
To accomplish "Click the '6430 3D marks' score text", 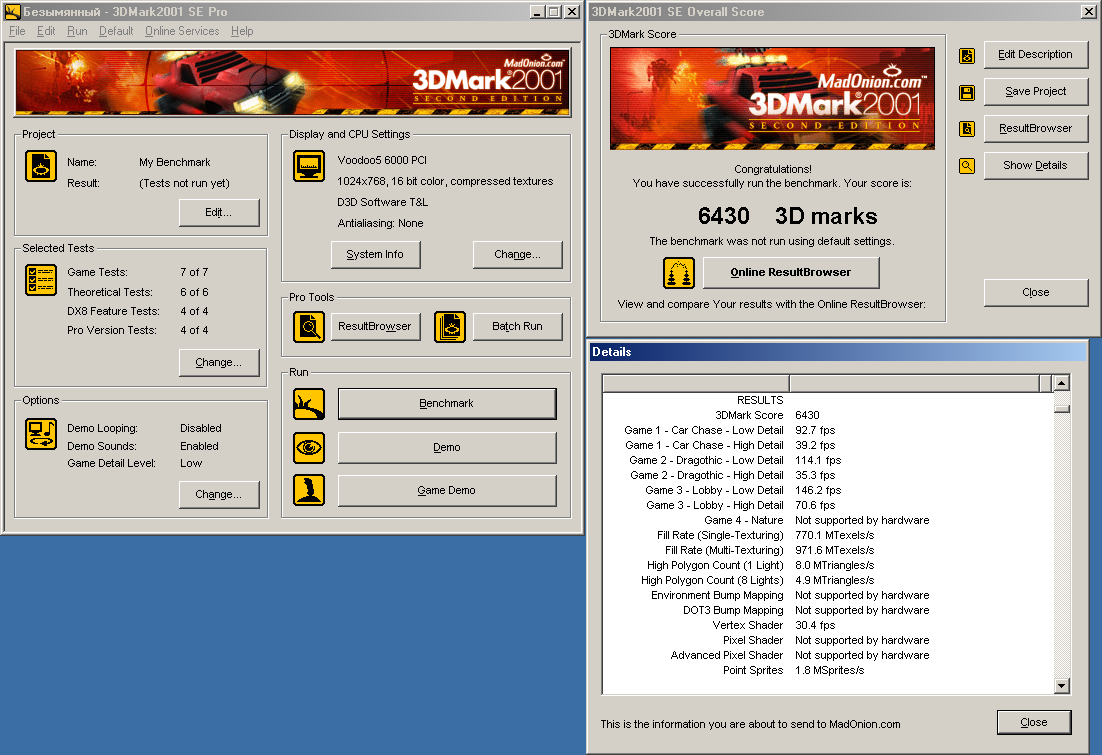I will point(787,216).
